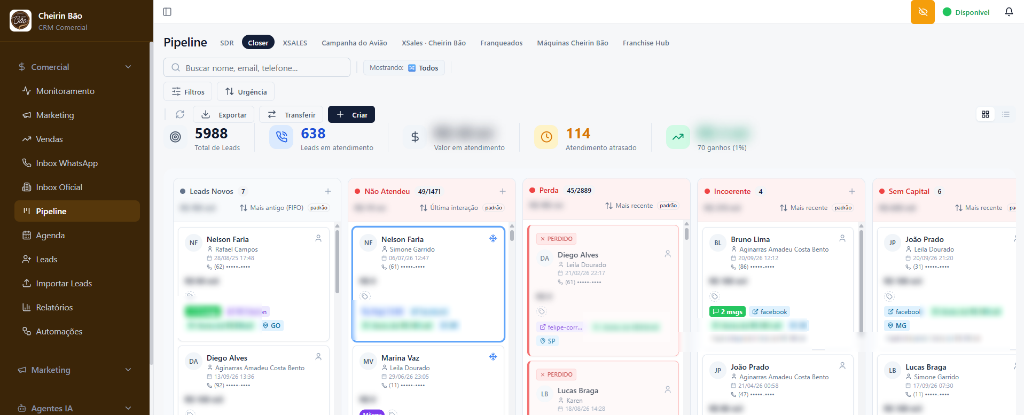Click the Total de Leads target icon
This screenshot has height=415, width=1024.
(x=175, y=137)
